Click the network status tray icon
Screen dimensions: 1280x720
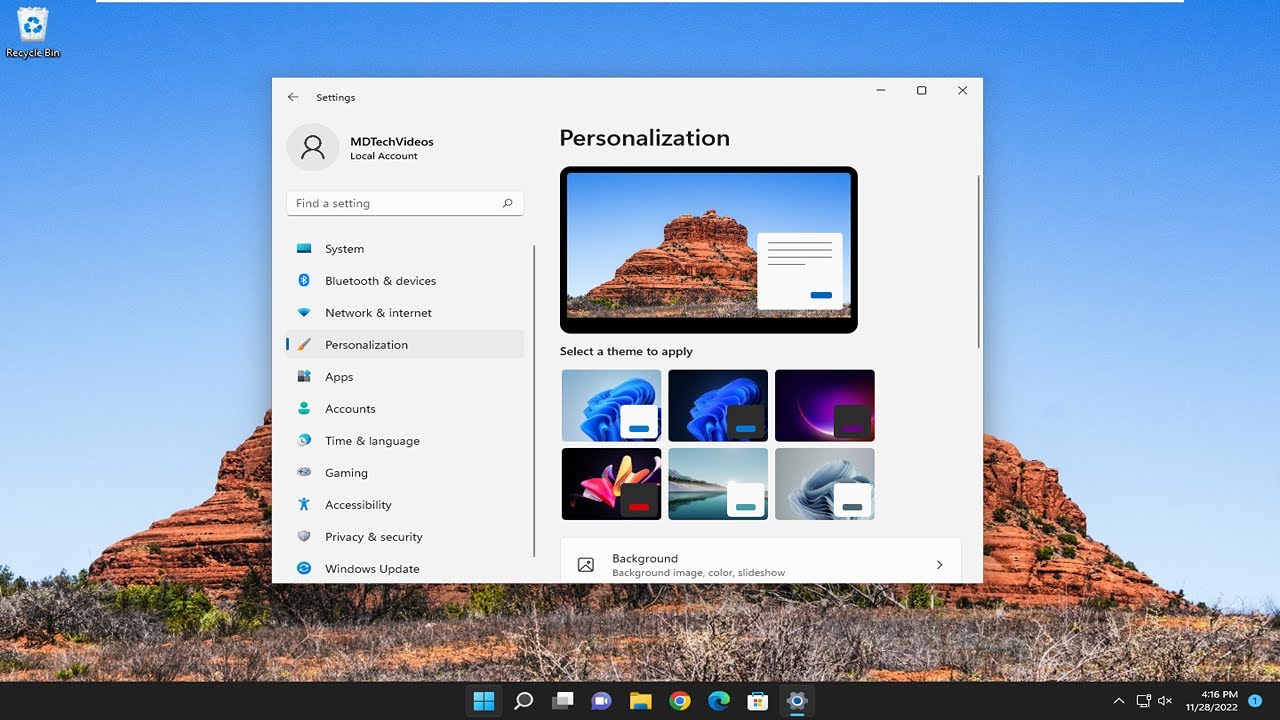click(1144, 701)
